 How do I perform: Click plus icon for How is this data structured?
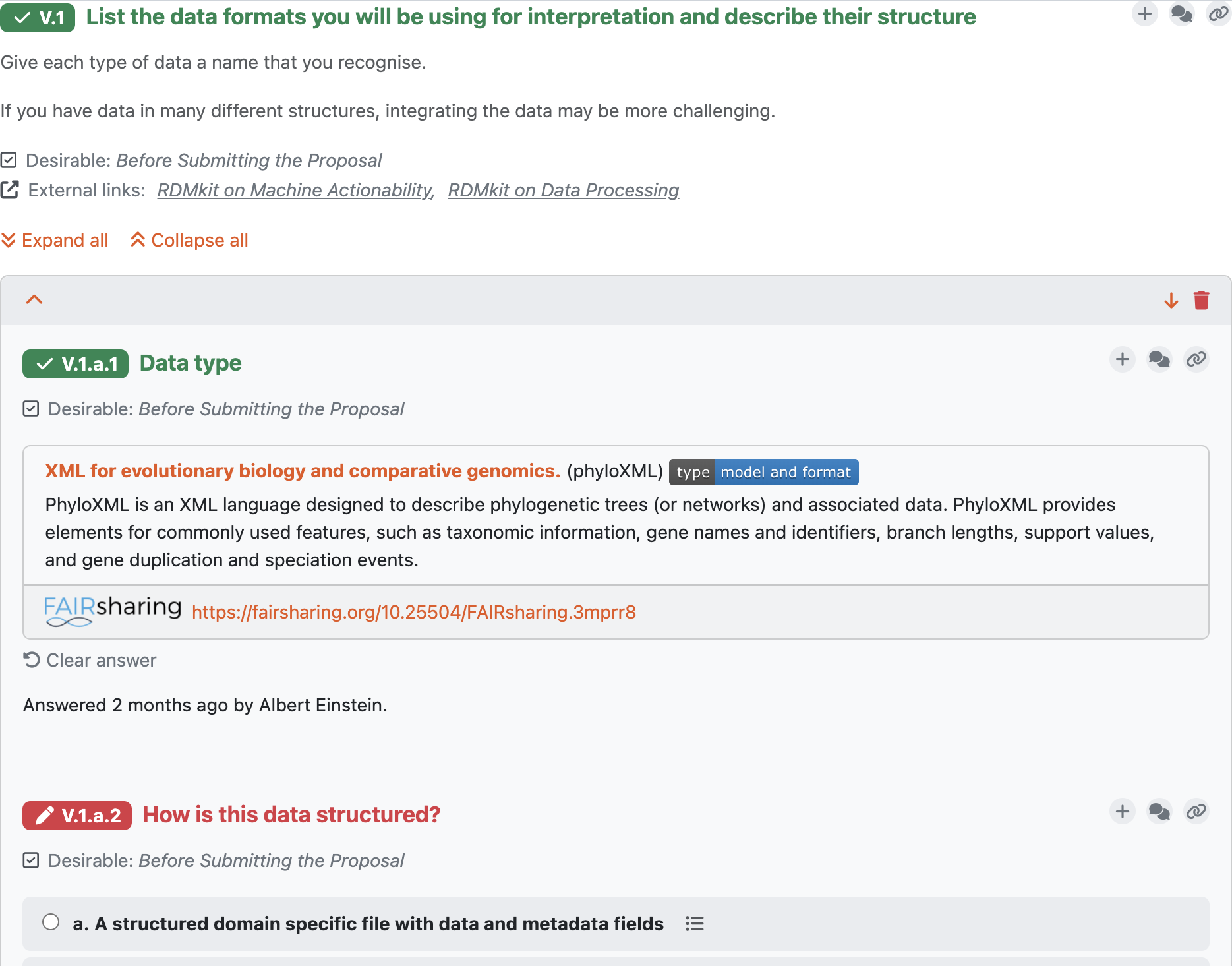(1123, 811)
